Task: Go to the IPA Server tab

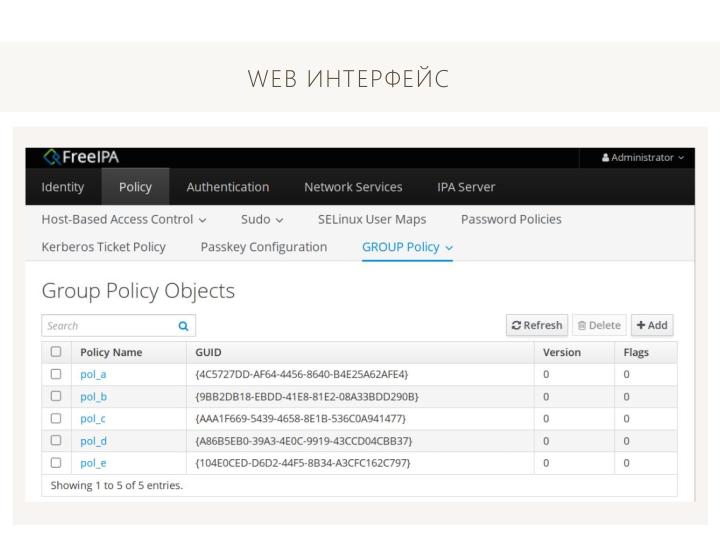Action: [x=466, y=187]
